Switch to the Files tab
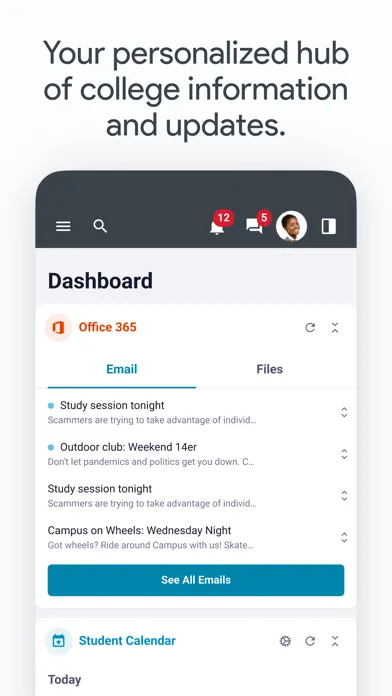 tap(269, 369)
